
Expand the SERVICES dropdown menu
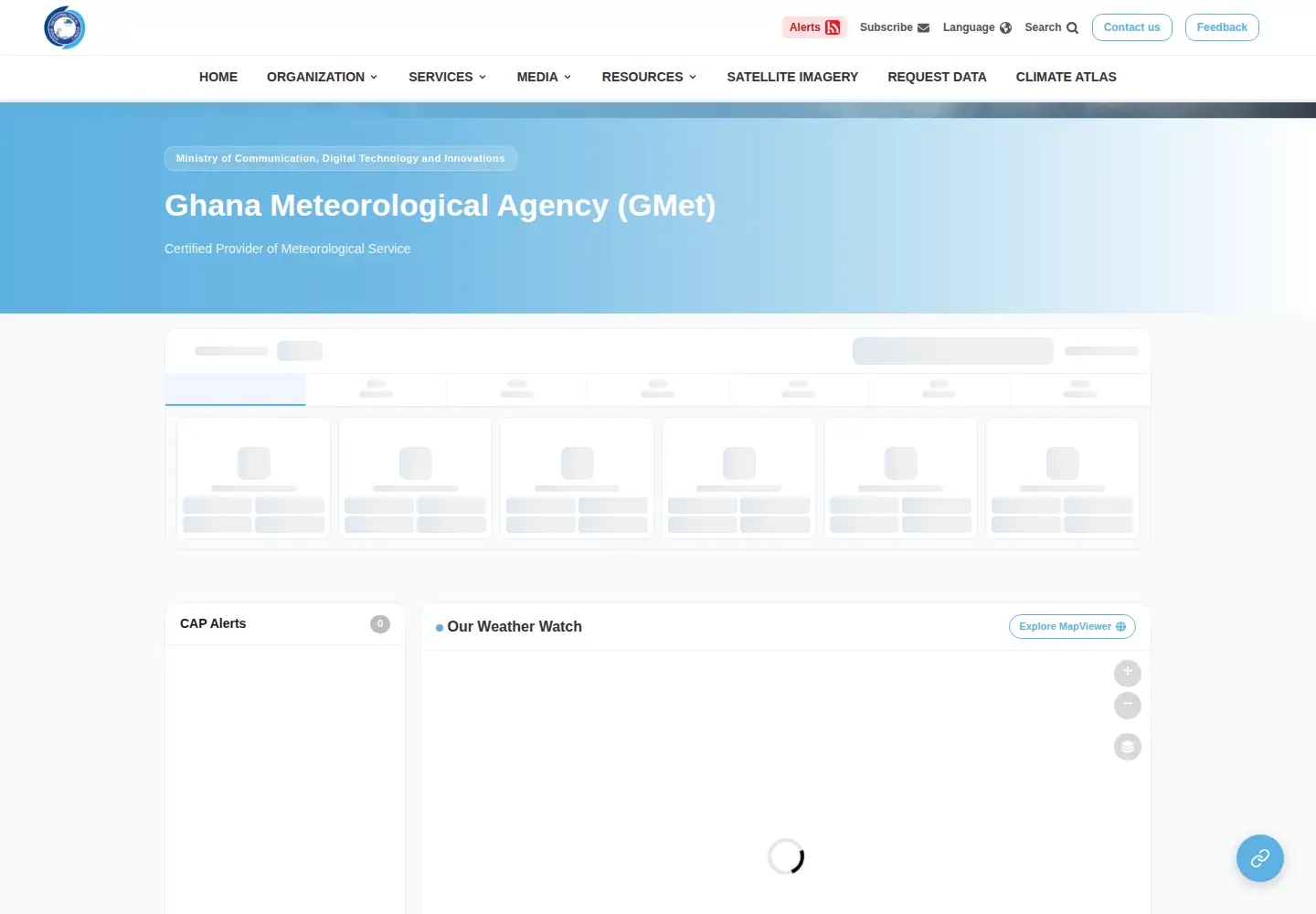coord(448,77)
